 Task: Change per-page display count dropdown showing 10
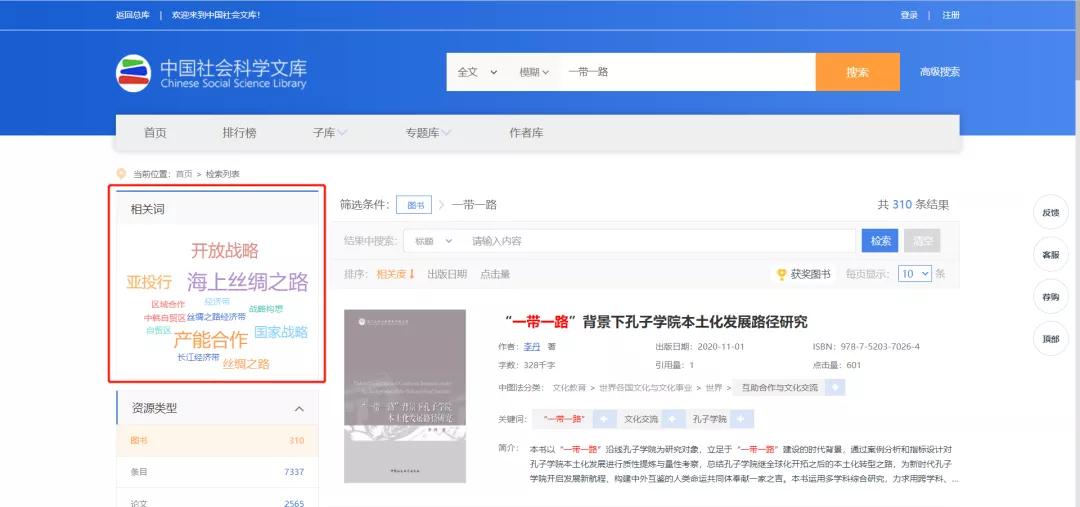(x=915, y=274)
